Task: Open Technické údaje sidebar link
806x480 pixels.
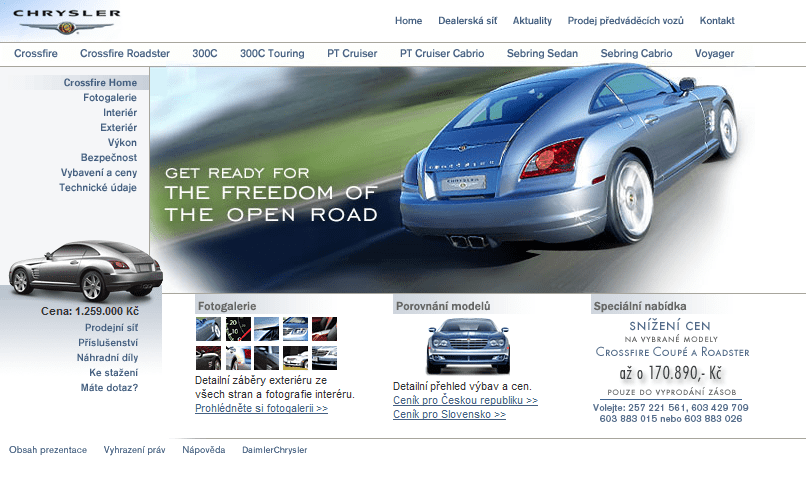Action: coord(98,188)
